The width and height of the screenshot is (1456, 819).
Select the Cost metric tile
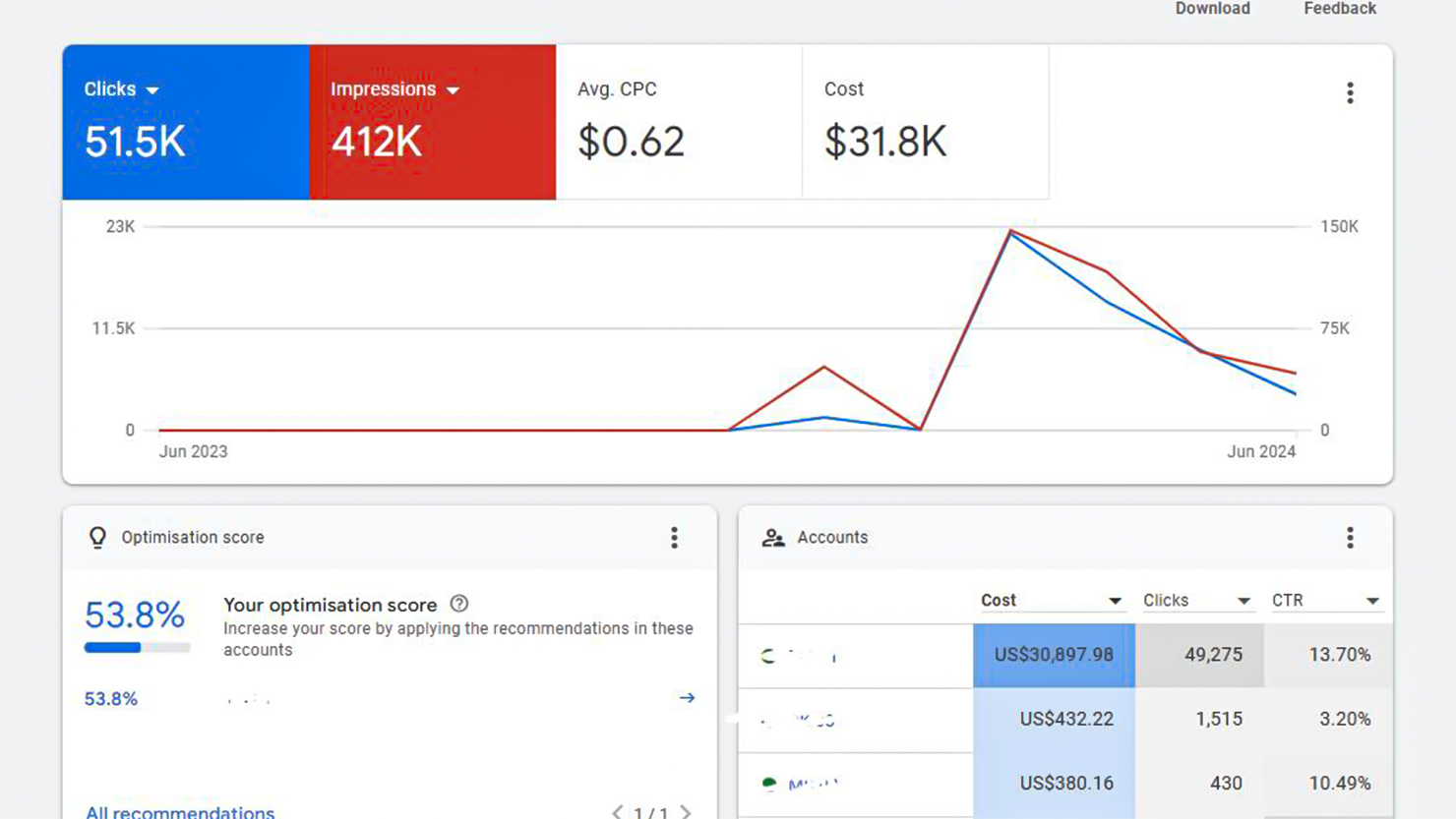925,122
